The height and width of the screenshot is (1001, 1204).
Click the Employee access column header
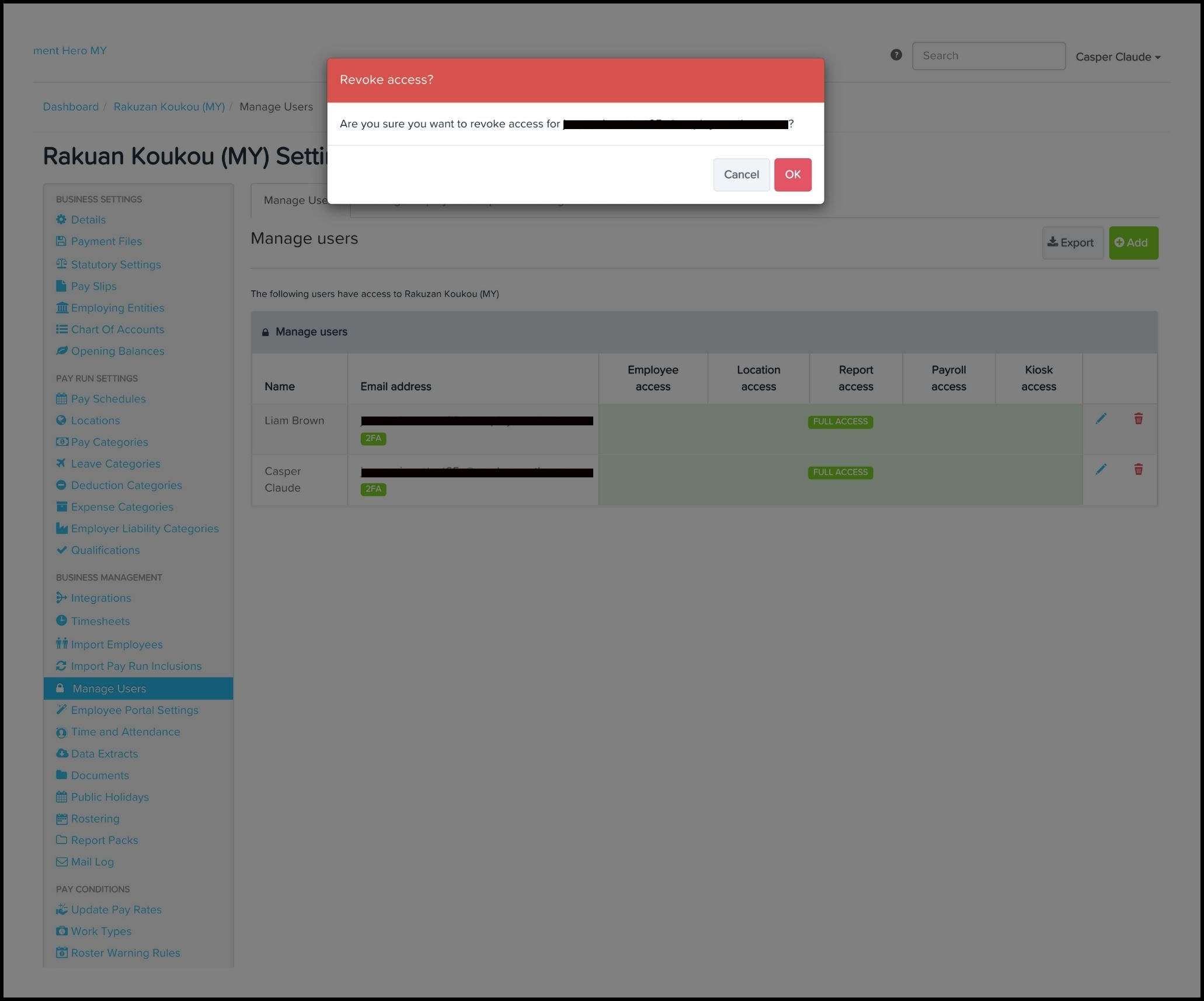tap(653, 378)
